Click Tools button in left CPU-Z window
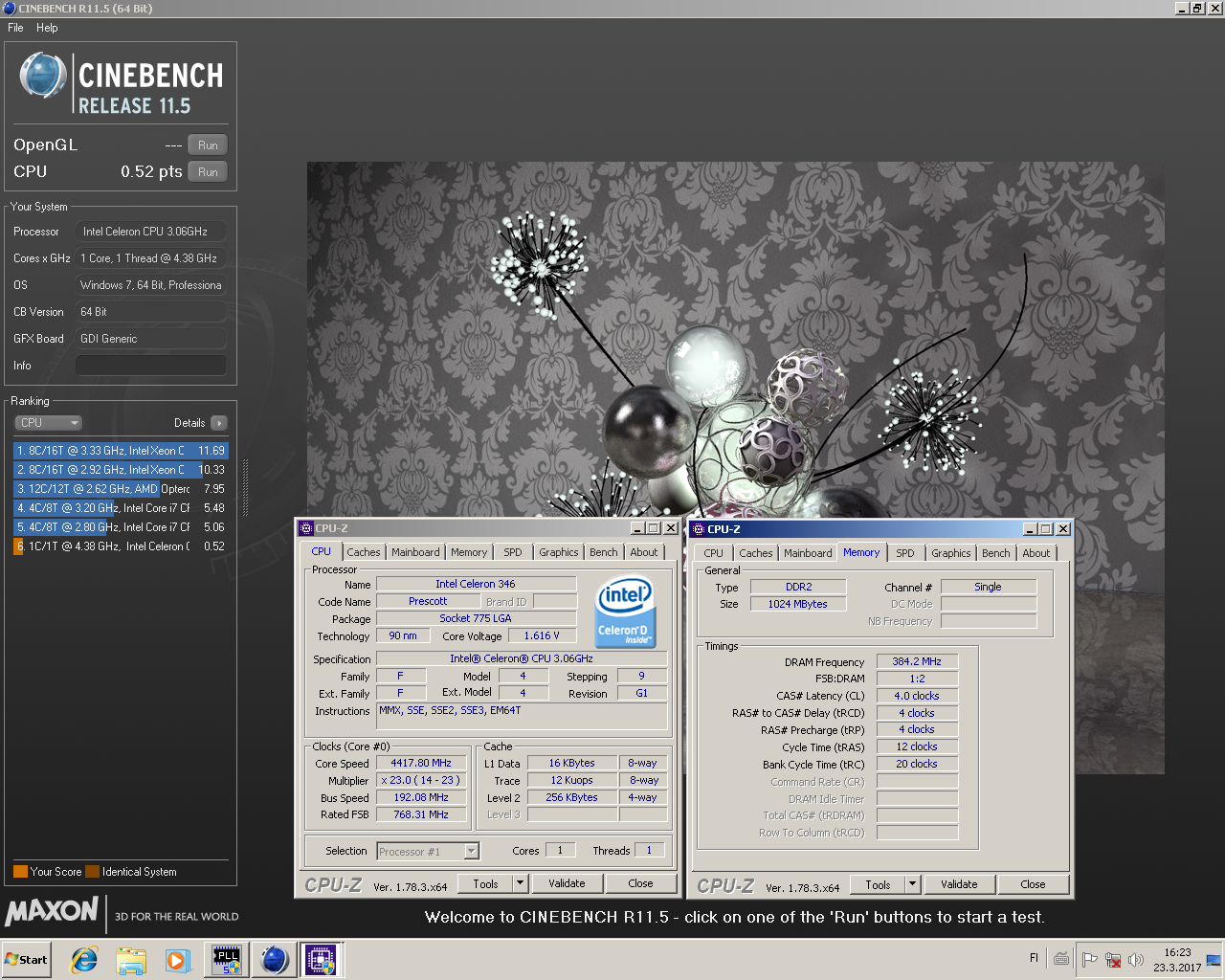This screenshot has width=1225, height=980. pyautogui.click(x=485, y=884)
